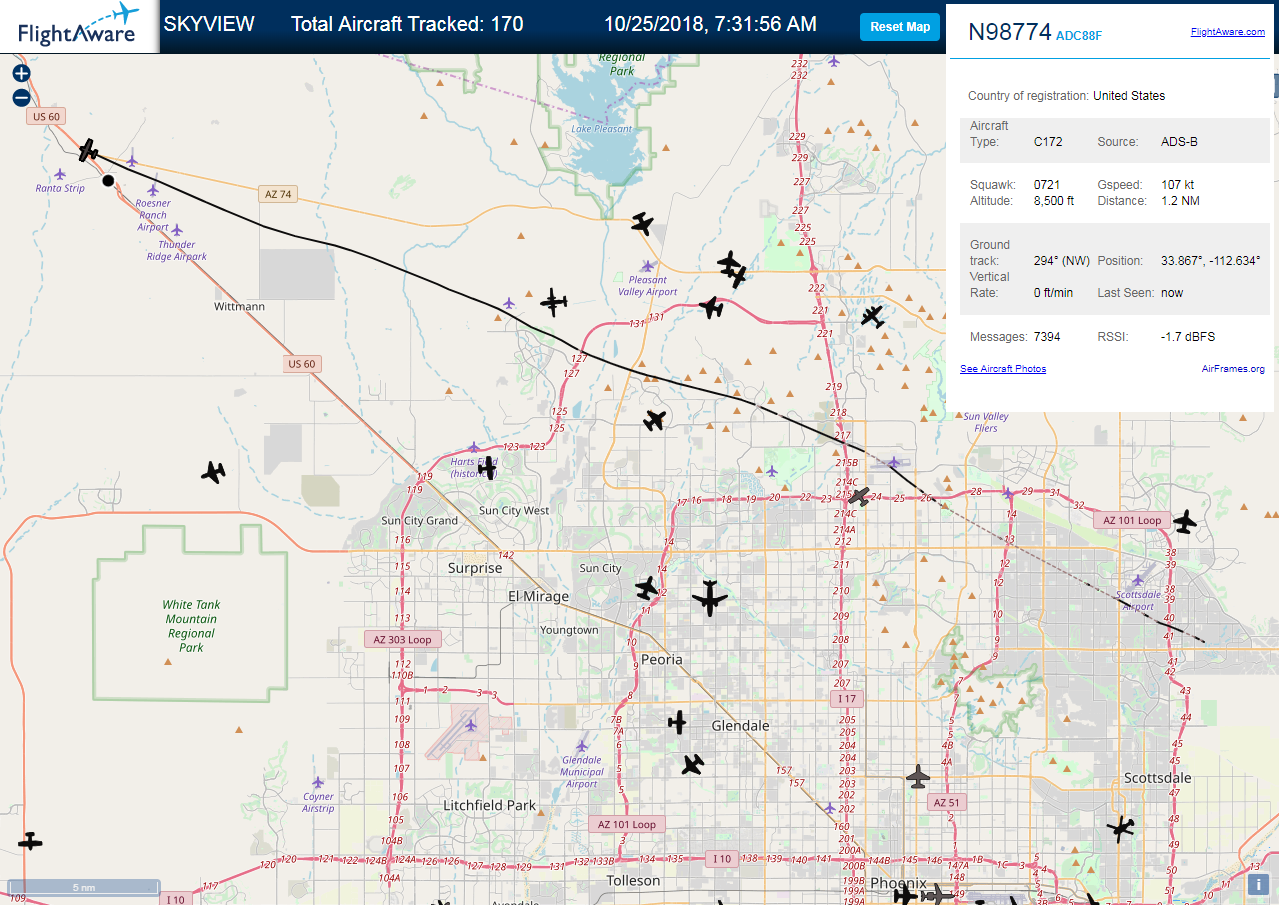Viewport: 1279px width, 905px height.
Task: Select aircraft west of Pleasant Valley Airport
Action: (x=553, y=301)
